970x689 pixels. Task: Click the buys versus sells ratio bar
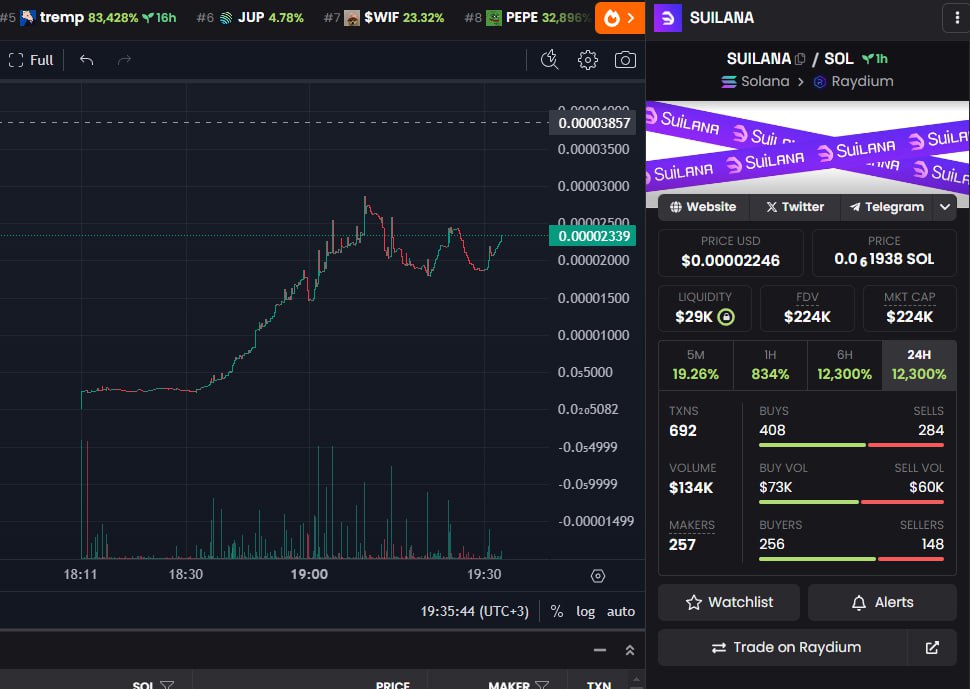[x=851, y=445]
